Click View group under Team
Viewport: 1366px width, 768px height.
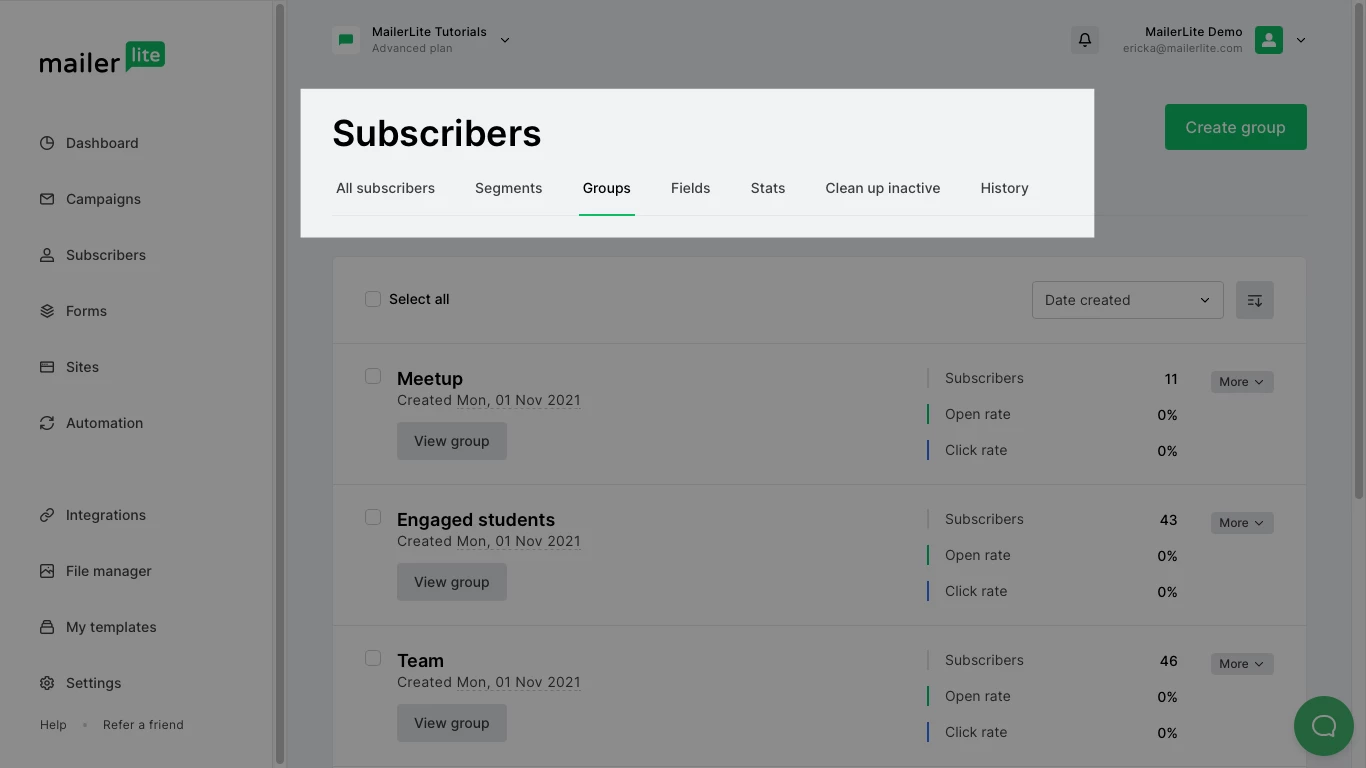[x=451, y=723]
